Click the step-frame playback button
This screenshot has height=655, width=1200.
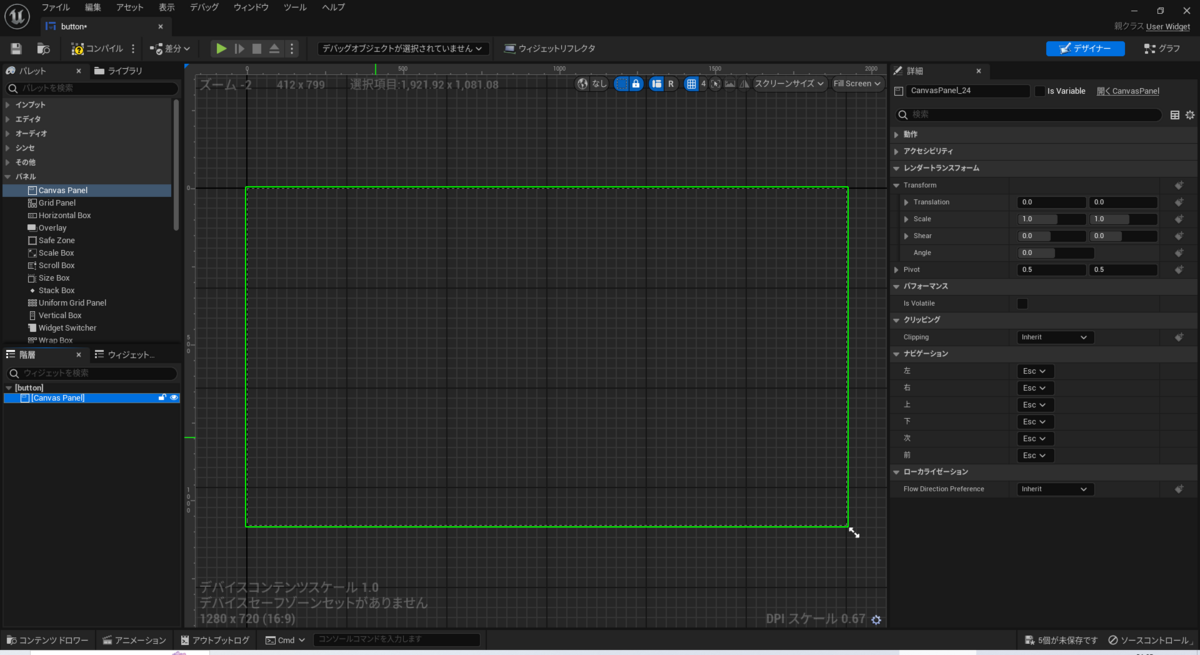pyautogui.click(x=239, y=48)
